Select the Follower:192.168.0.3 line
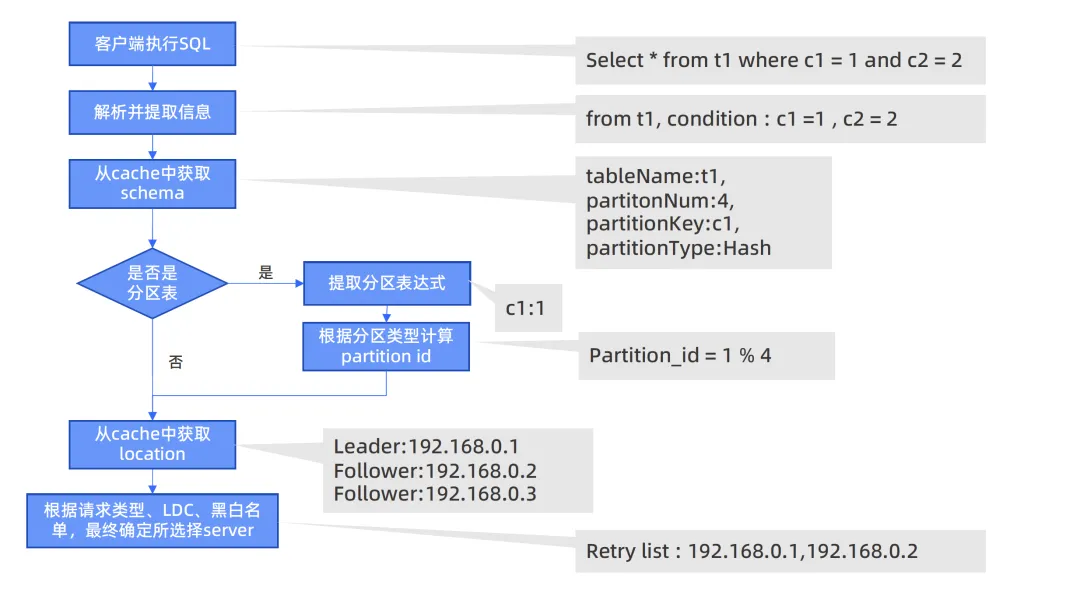Image resolution: width=1080 pixels, height=593 pixels. click(435, 494)
